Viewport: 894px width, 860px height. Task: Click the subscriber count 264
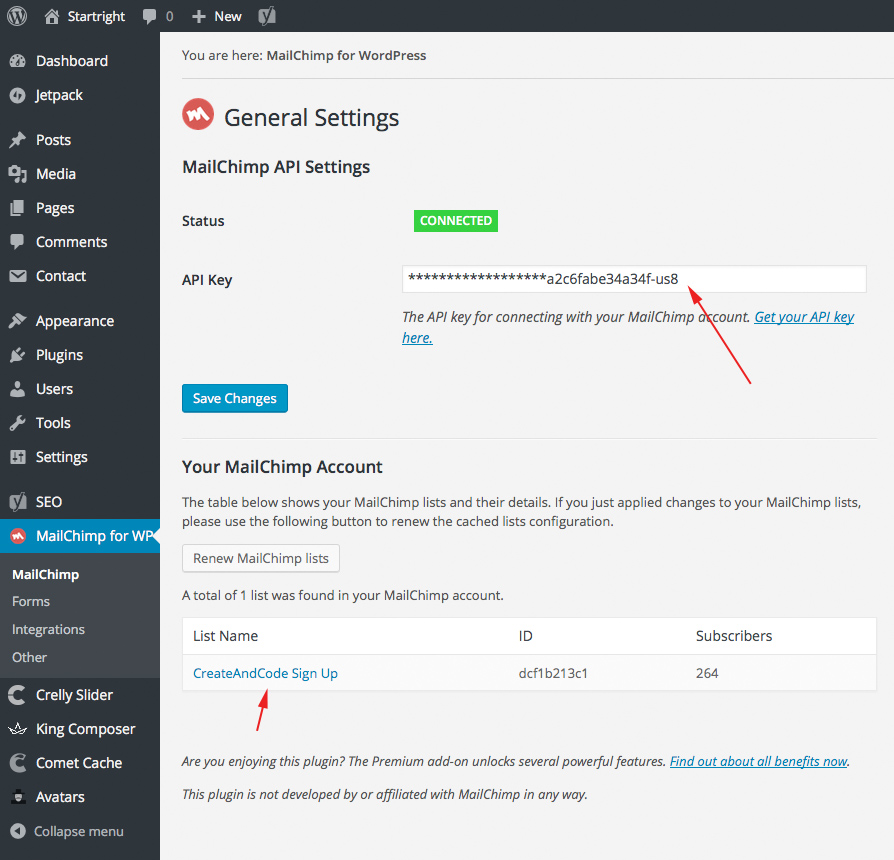[707, 674]
